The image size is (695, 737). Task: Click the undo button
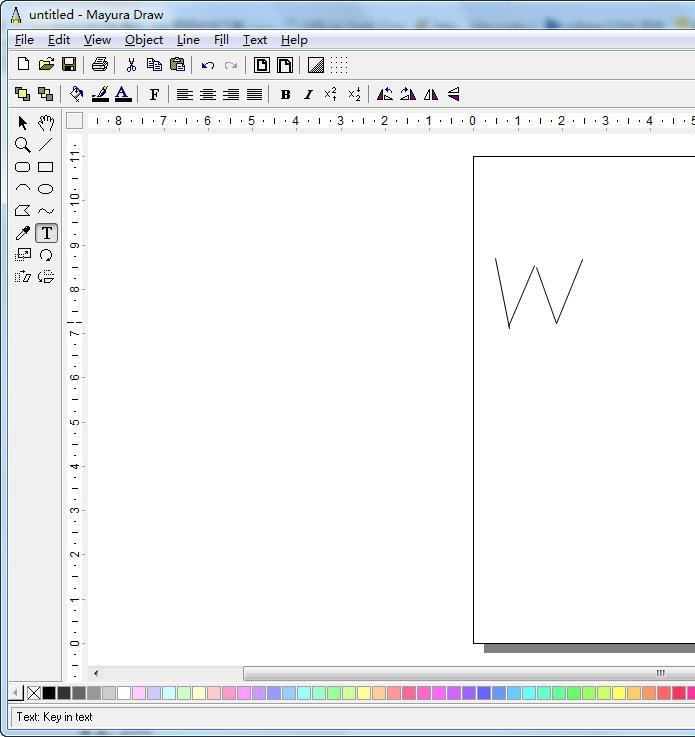point(208,65)
